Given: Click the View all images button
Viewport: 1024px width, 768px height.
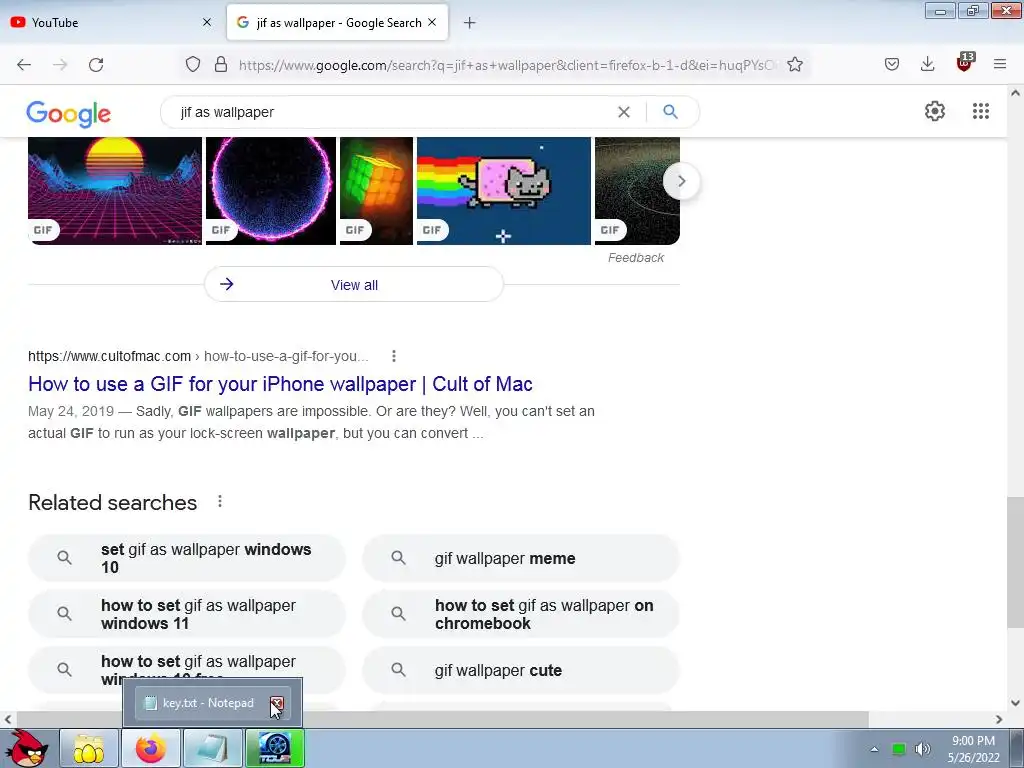Looking at the screenshot, I should tap(354, 284).
